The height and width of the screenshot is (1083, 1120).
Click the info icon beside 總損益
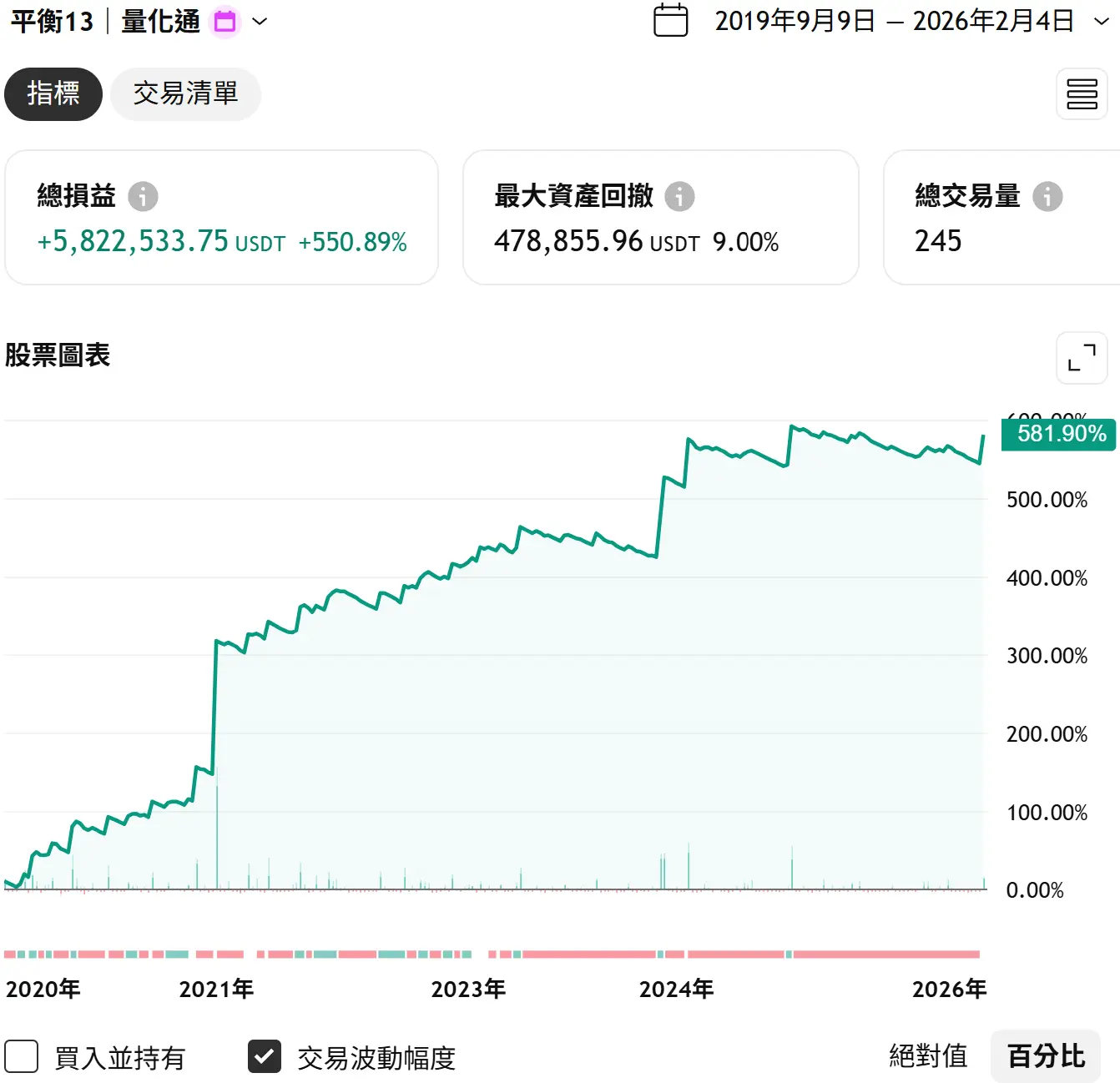143,197
